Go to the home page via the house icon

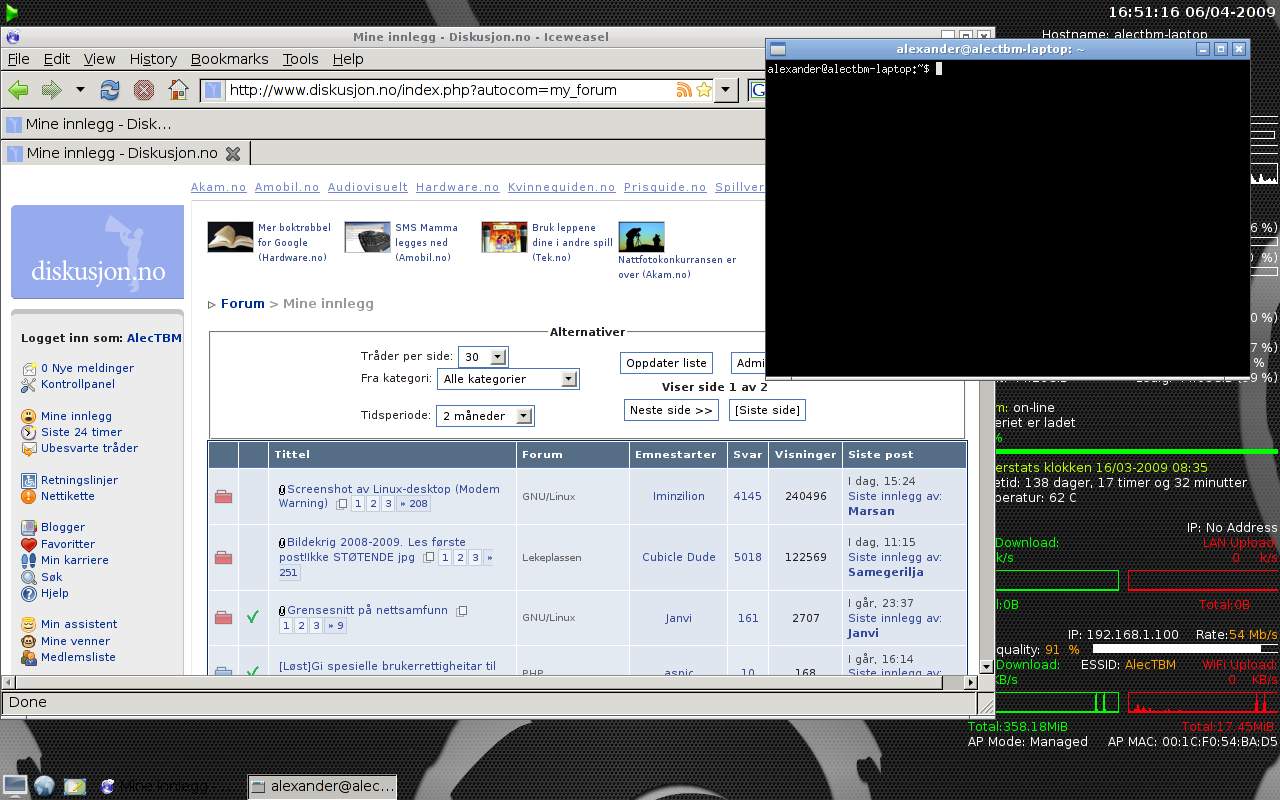178,90
